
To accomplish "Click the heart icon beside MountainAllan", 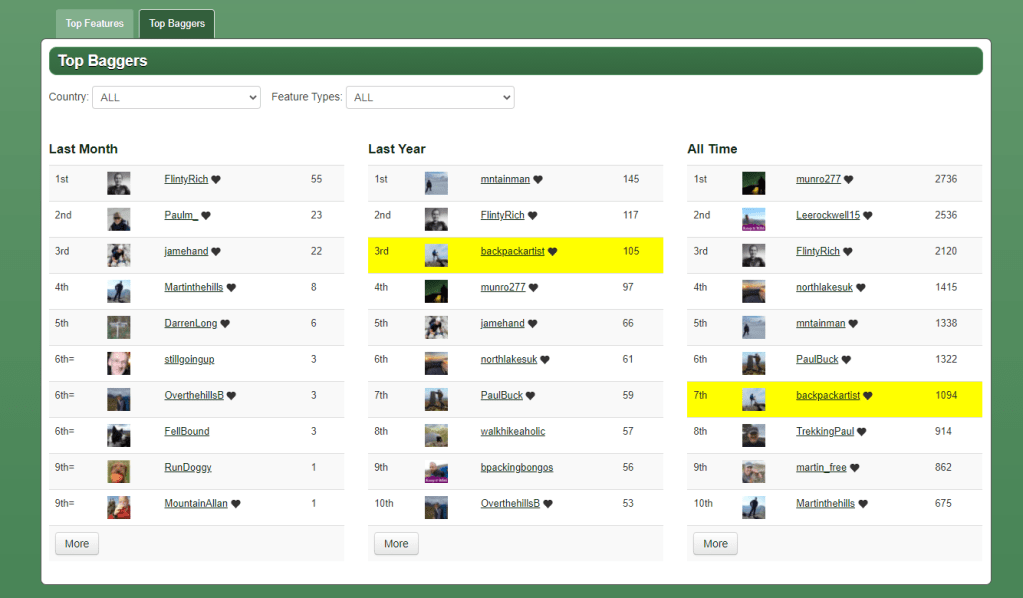I will point(236,504).
